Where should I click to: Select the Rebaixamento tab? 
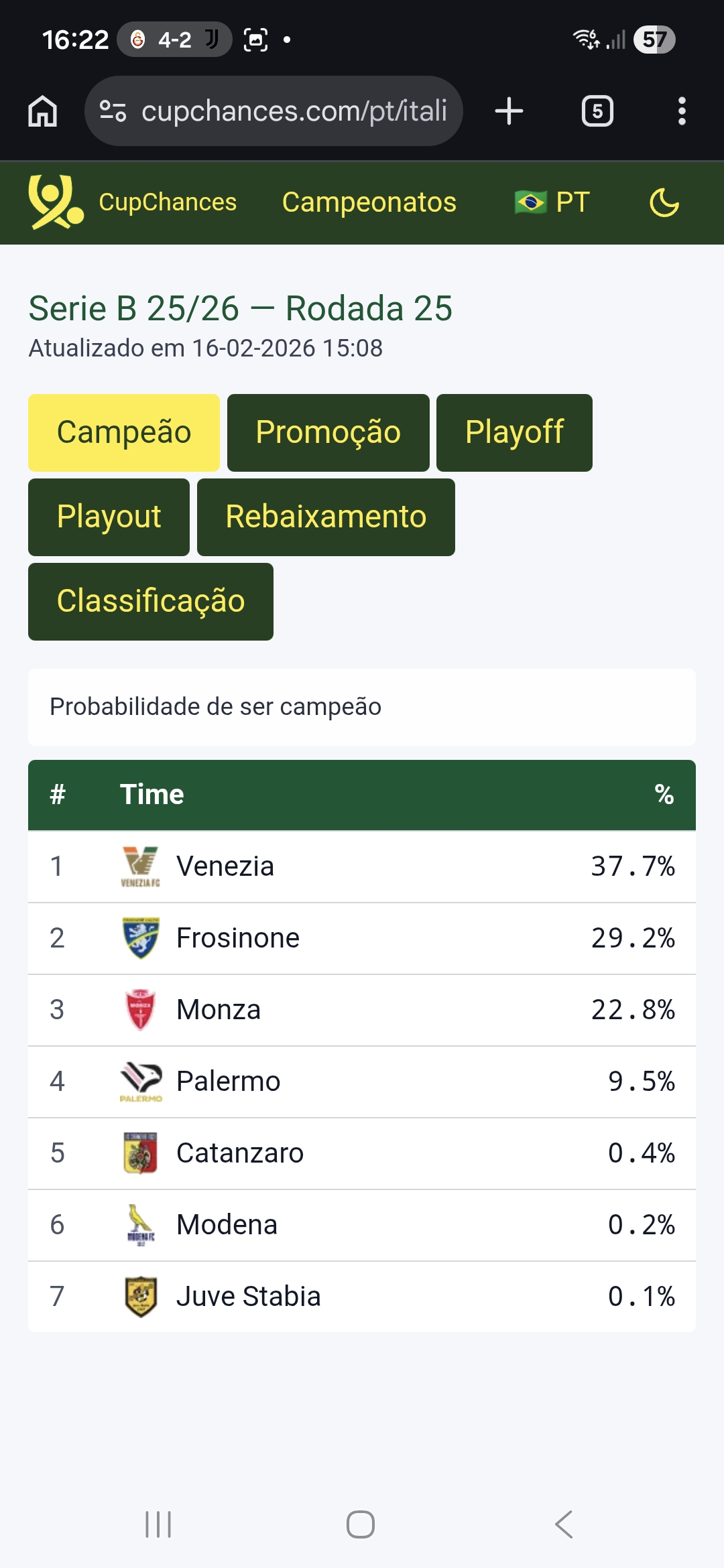326,517
